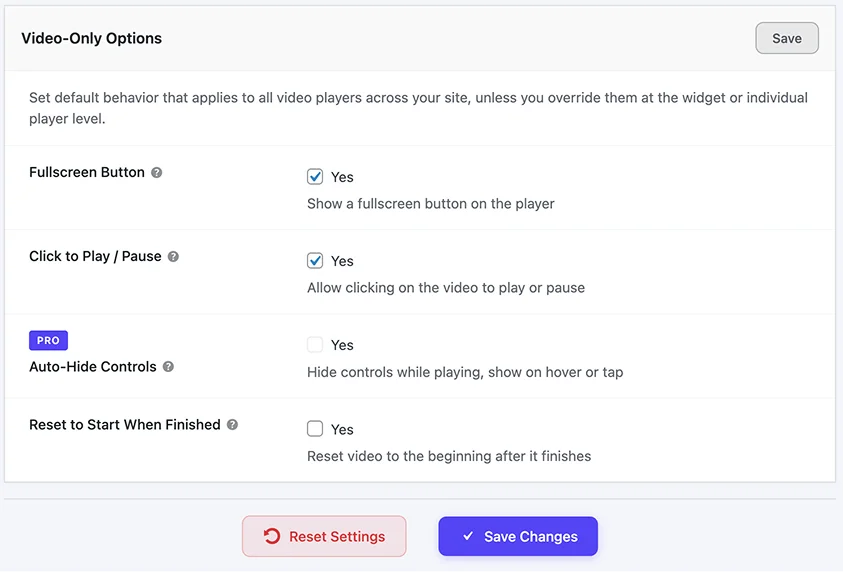Toggle the Auto-Hide Controls checkbox

(x=315, y=345)
